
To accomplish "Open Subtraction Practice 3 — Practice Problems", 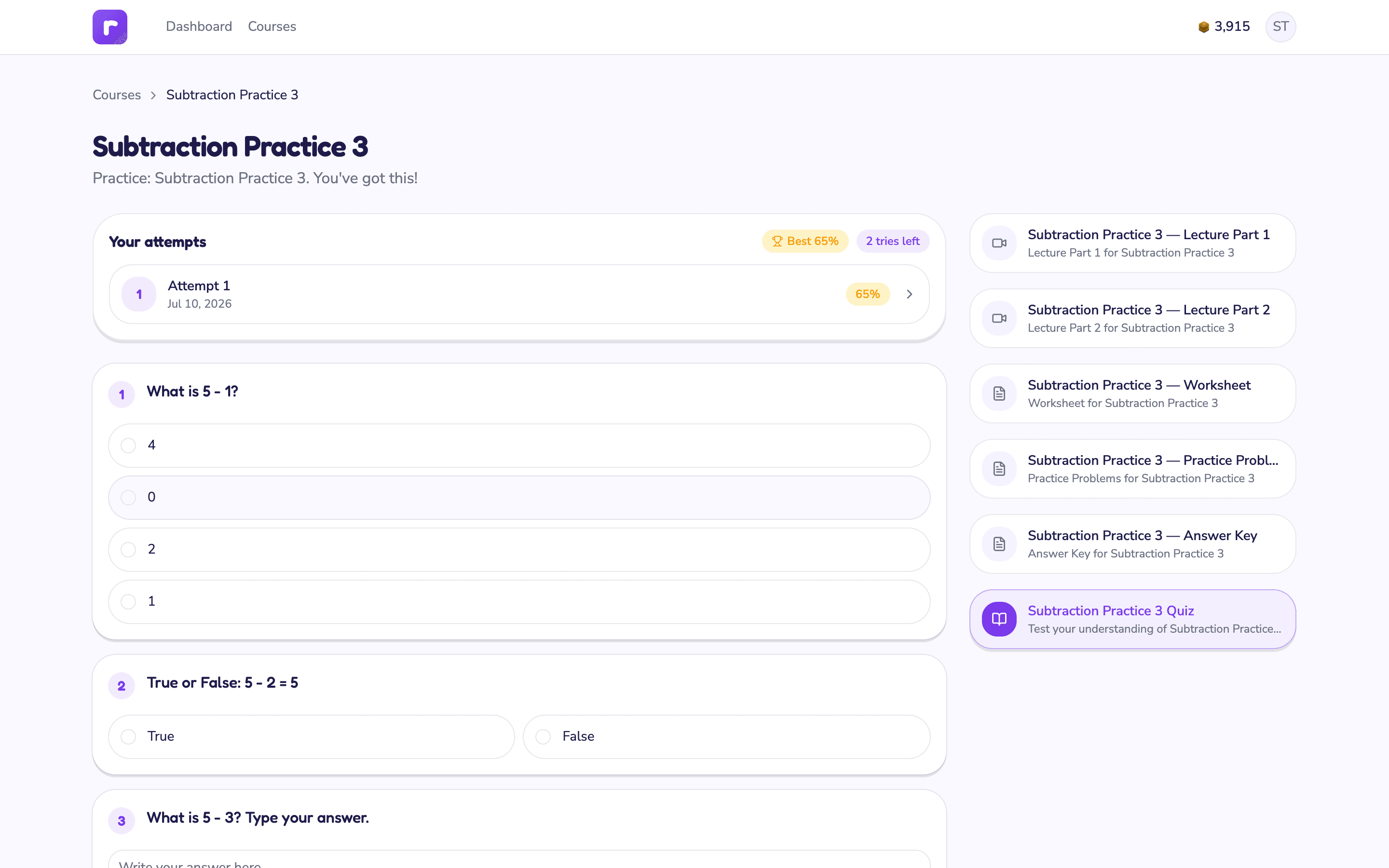I will [x=1132, y=468].
